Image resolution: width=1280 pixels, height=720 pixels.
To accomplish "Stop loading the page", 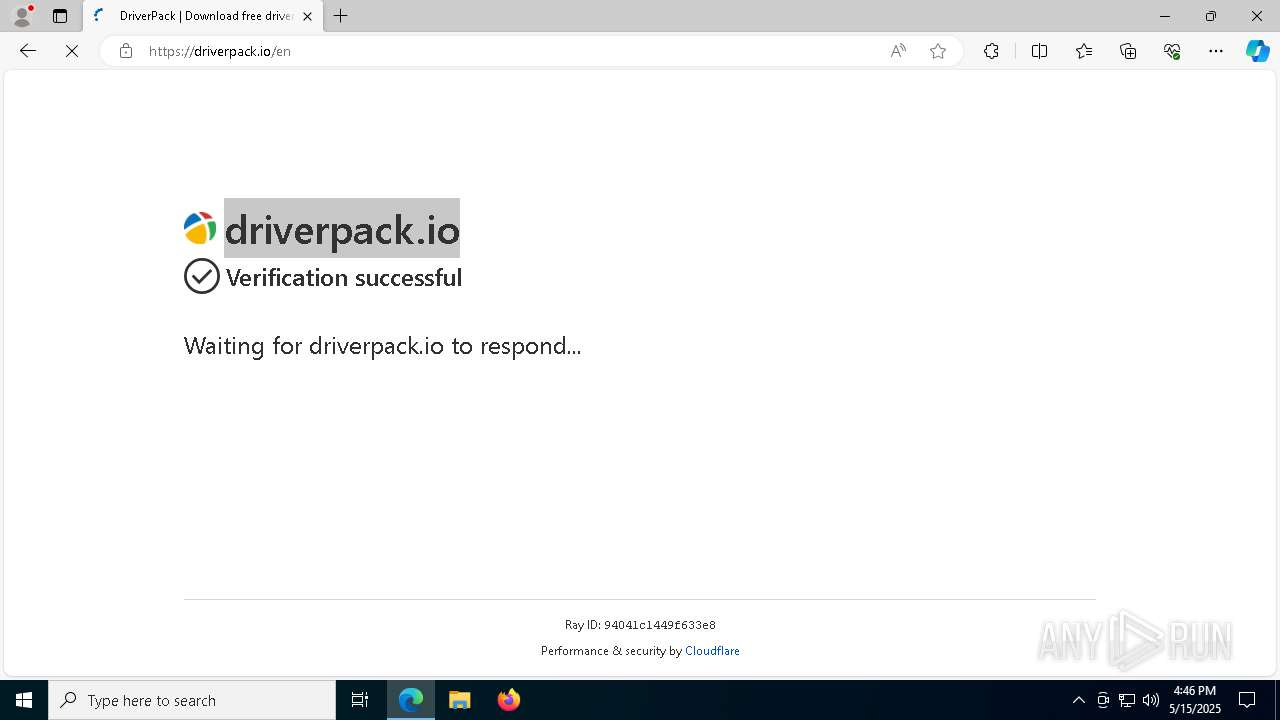I will [72, 51].
